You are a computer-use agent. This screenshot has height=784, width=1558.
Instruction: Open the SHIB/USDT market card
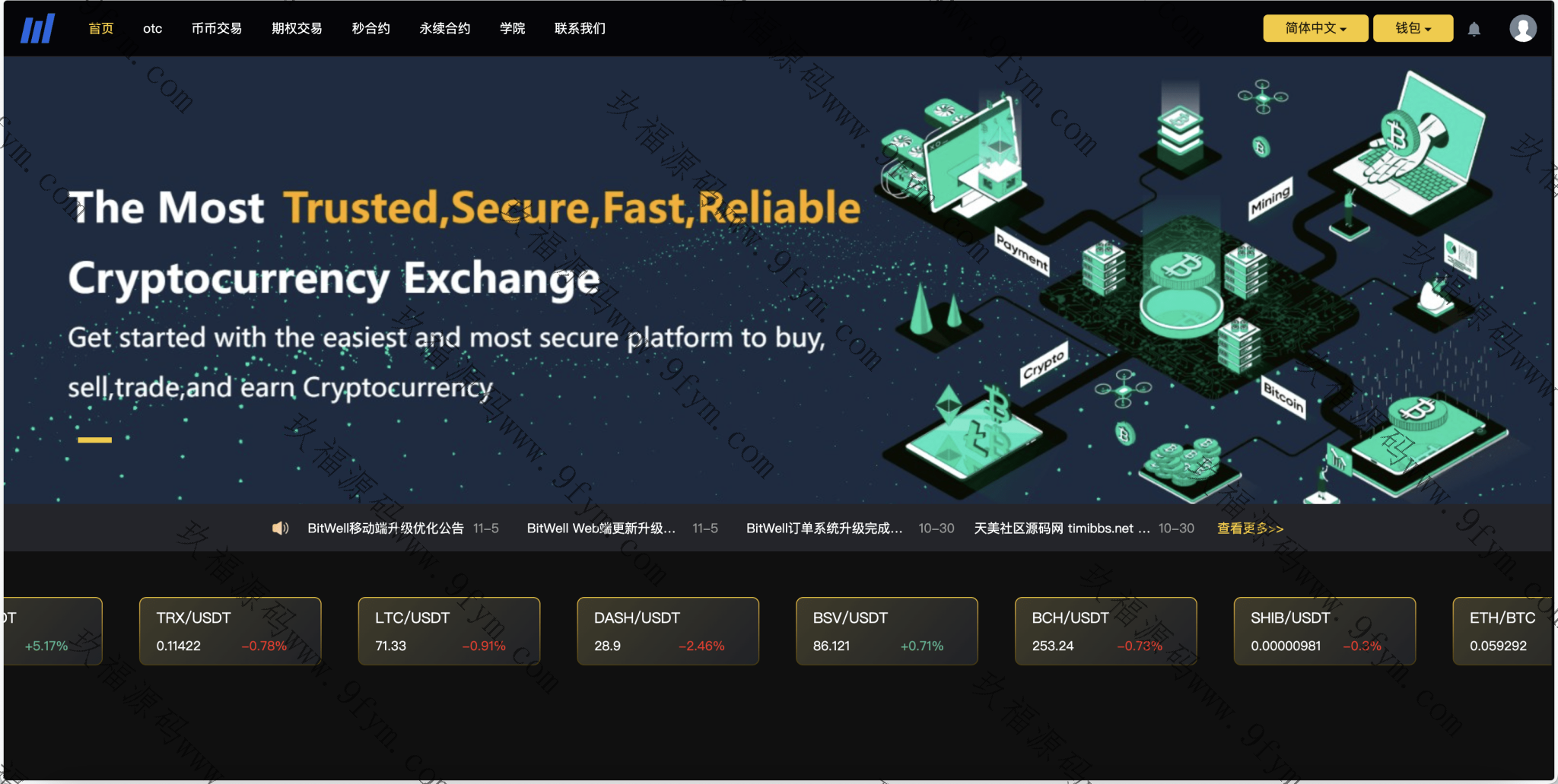coord(1324,631)
